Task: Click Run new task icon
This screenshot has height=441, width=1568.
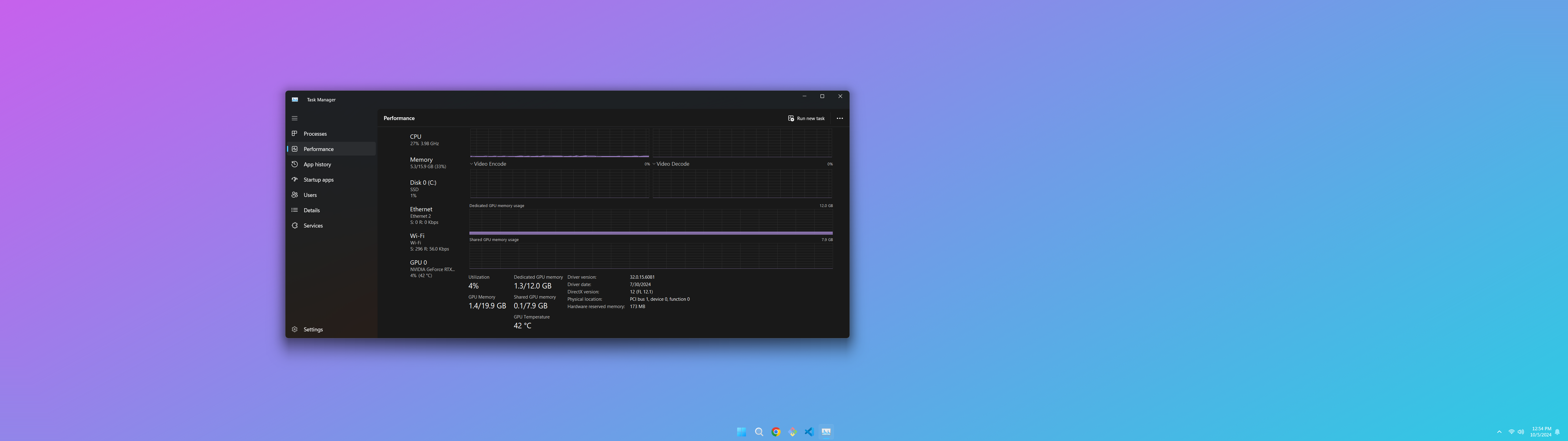Action: [x=791, y=118]
